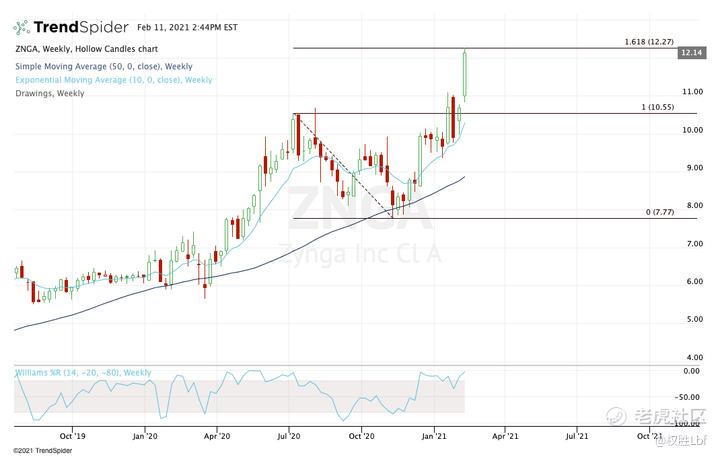Click the Jul '21 date axis label

[x=577, y=436]
